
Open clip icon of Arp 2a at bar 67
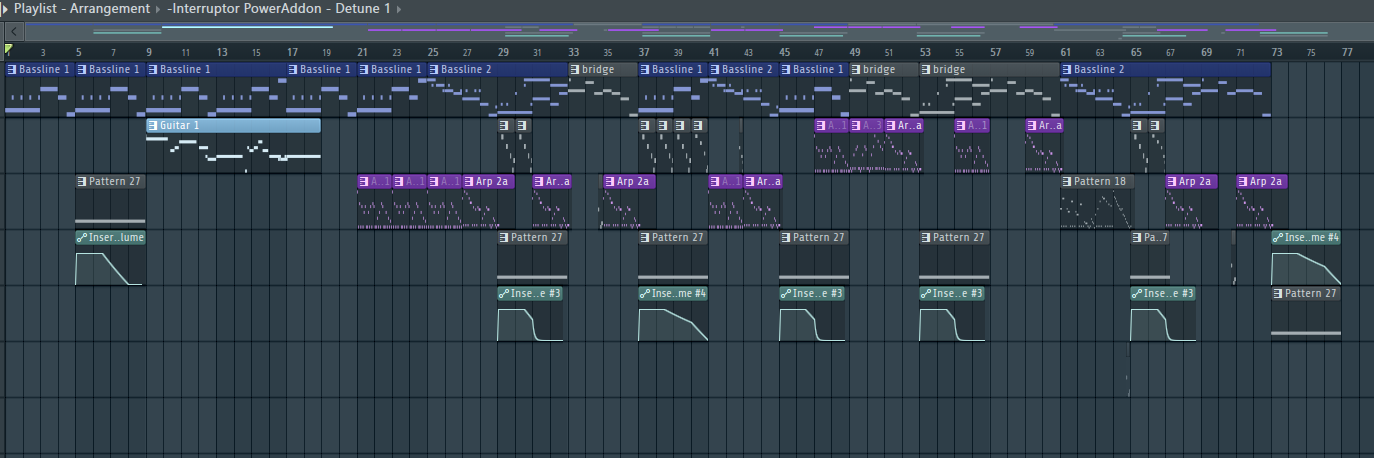point(1172,182)
